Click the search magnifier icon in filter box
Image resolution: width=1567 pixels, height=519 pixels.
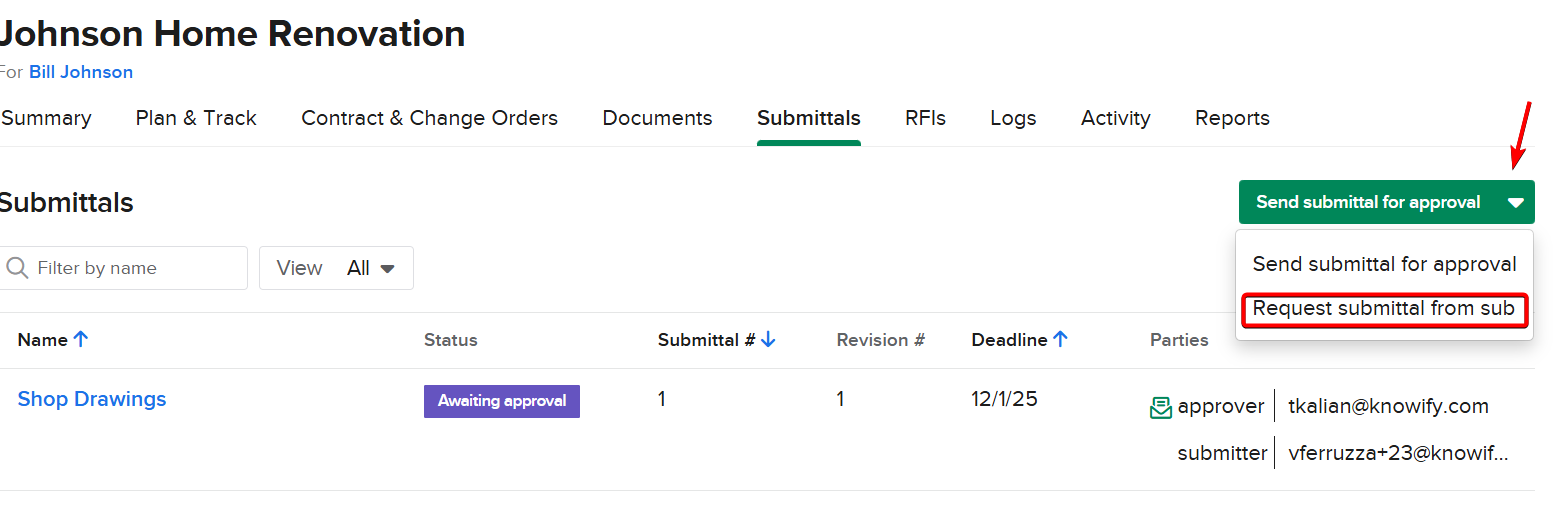coord(17,268)
